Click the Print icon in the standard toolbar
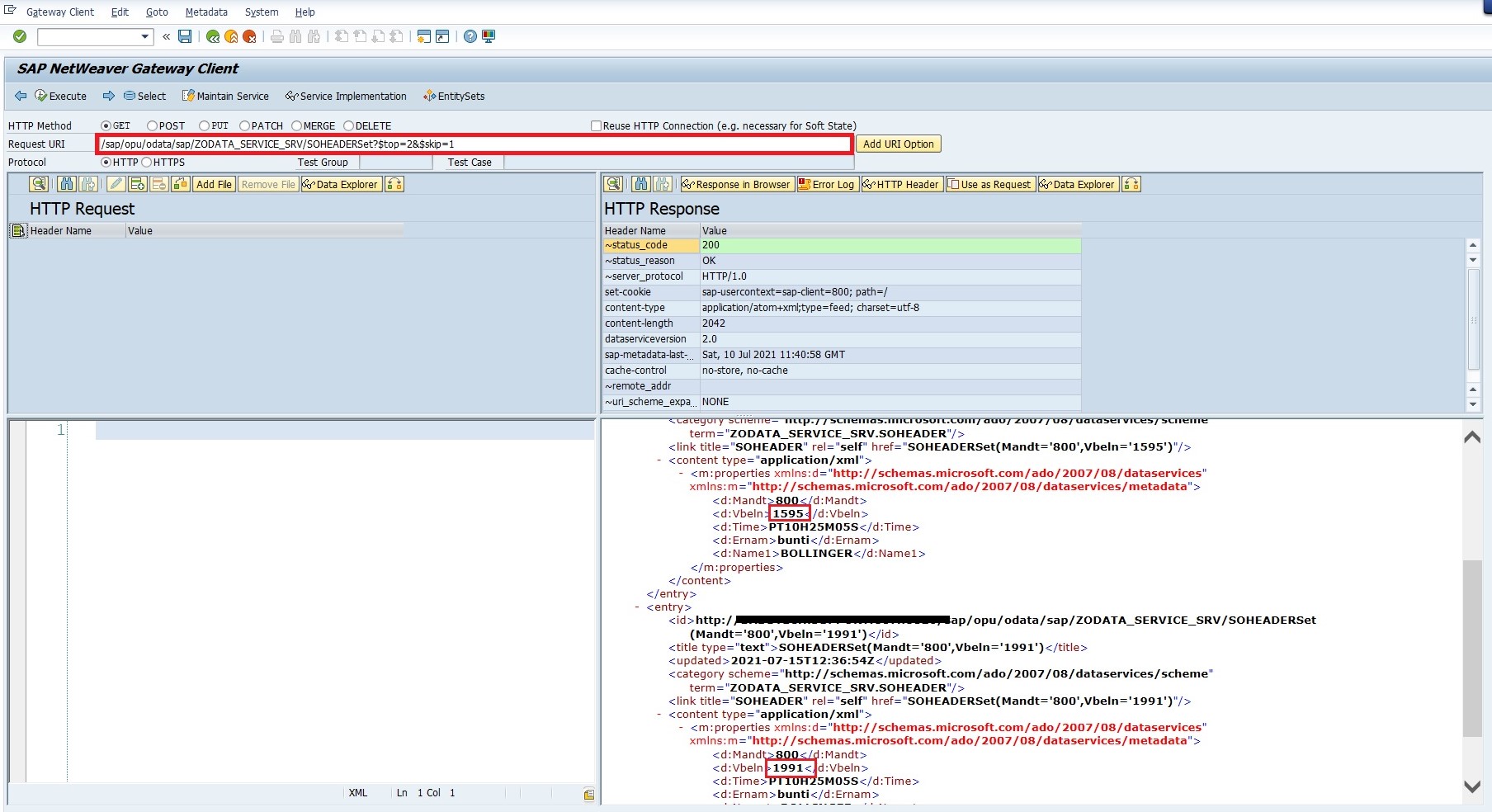The width and height of the screenshot is (1492, 812). [276, 36]
